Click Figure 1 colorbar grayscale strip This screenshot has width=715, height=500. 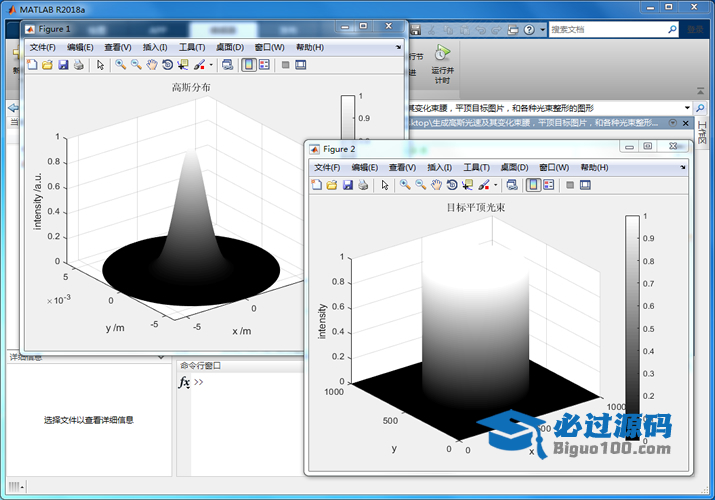pos(348,118)
